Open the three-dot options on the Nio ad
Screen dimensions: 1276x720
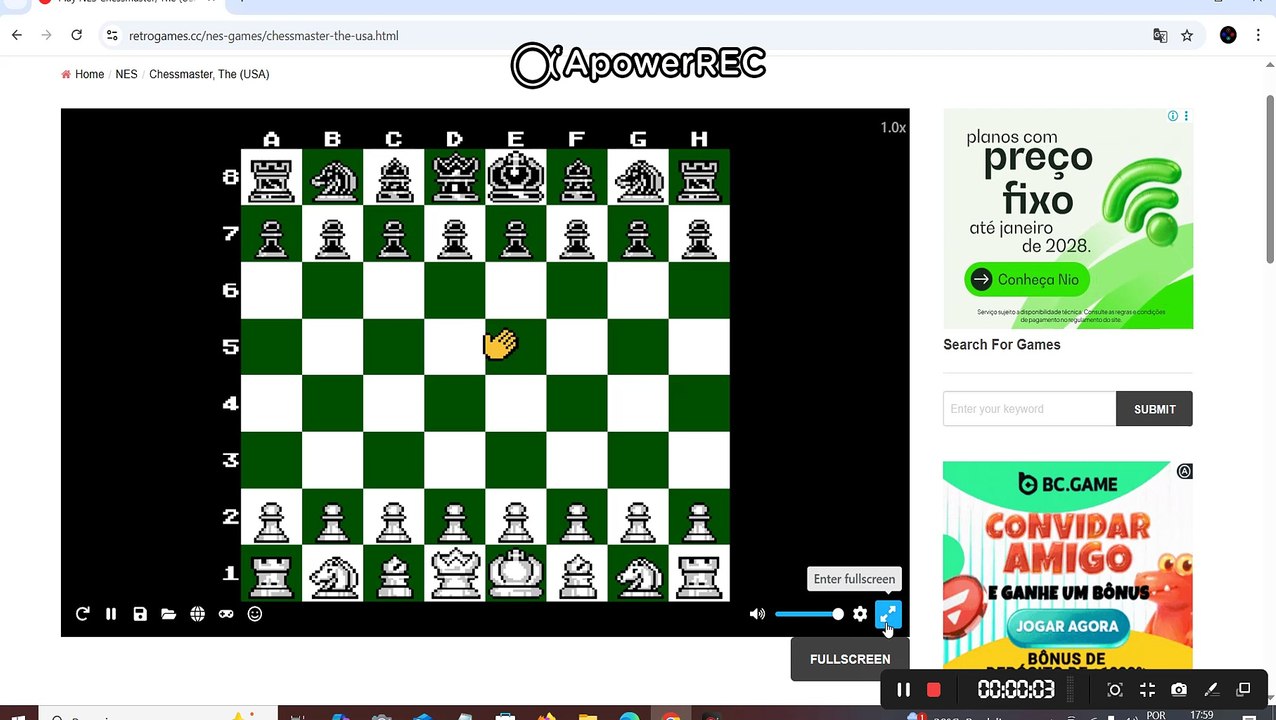coord(1186,116)
